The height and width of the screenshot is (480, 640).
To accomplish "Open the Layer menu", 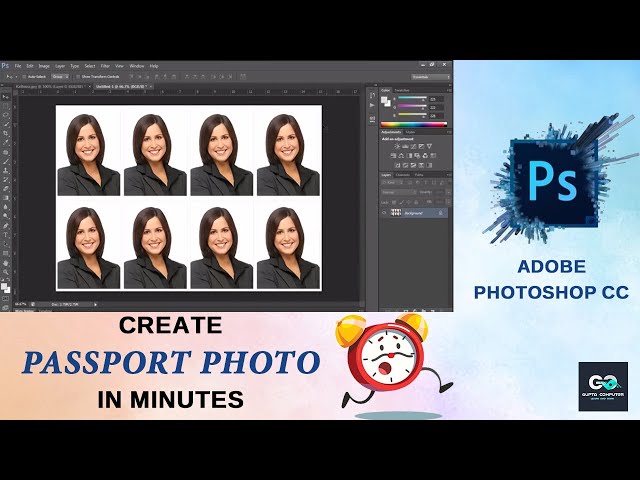I will click(60, 66).
